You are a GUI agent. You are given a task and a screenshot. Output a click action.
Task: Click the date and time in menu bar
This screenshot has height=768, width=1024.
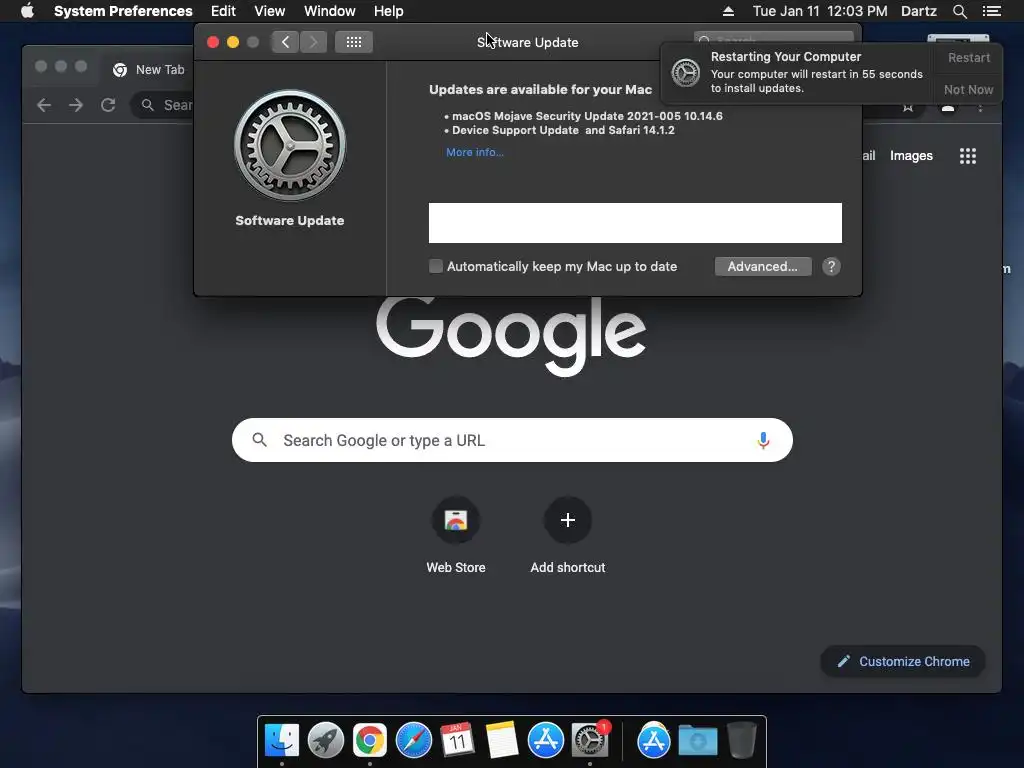coord(820,11)
